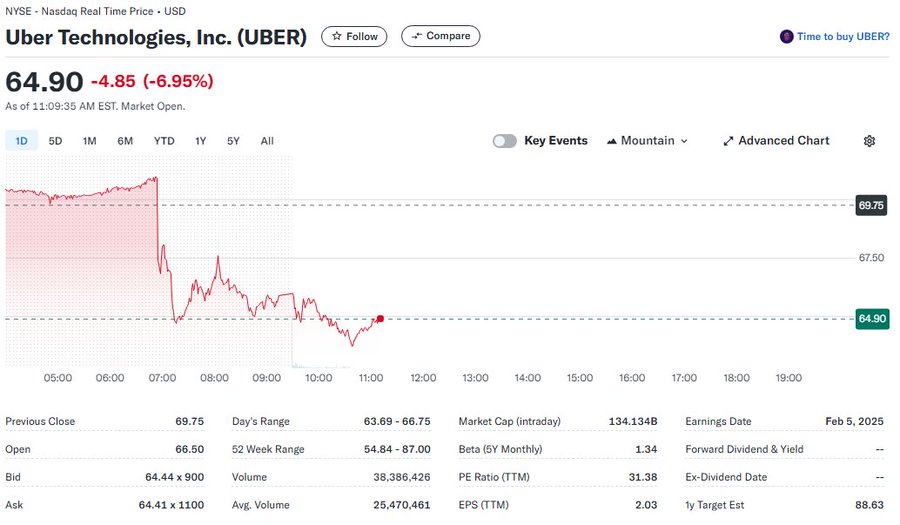Viewport: 900px width, 525px height.
Task: Choose the 1Y range tab
Action: point(200,141)
